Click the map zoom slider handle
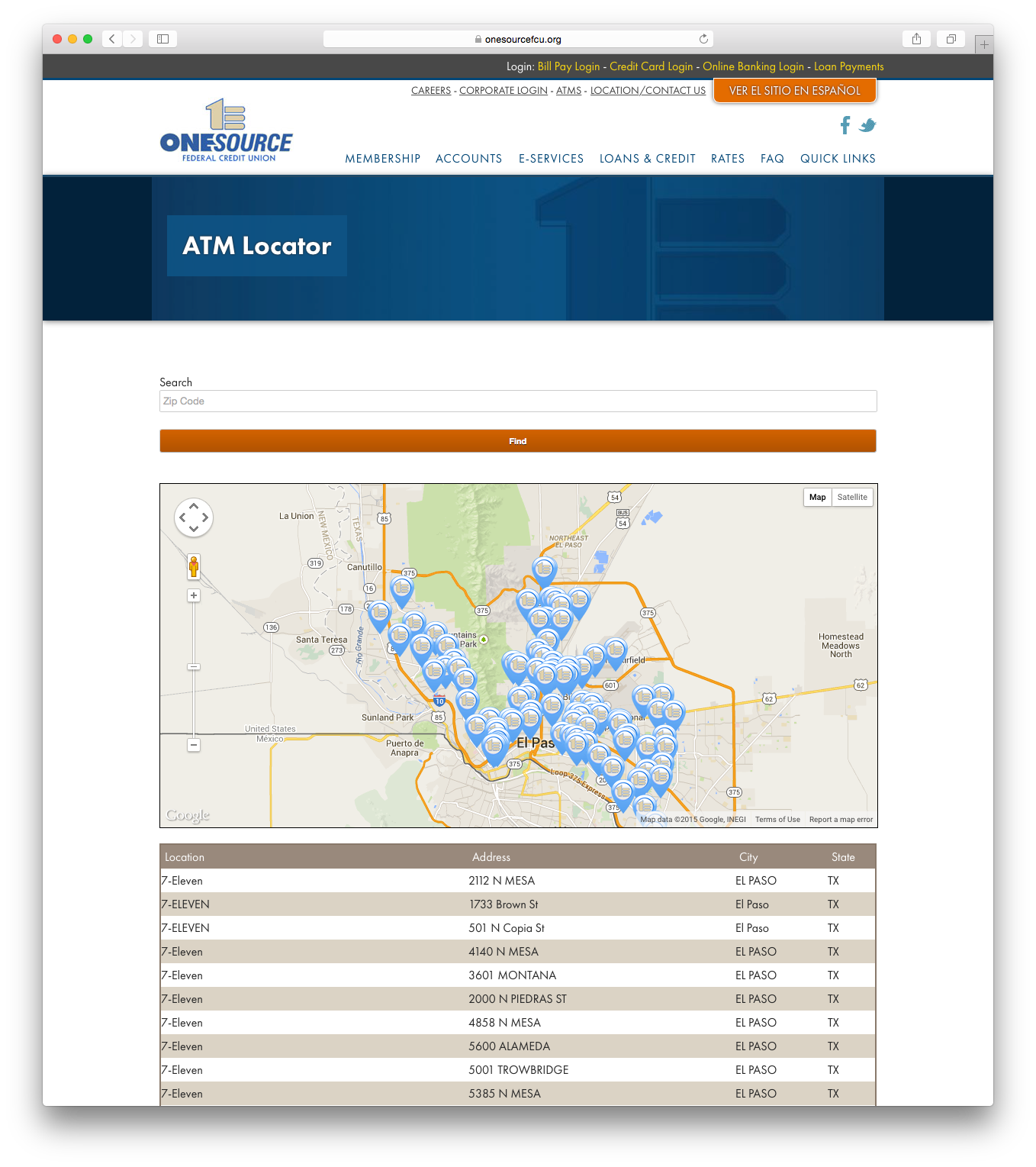 (194, 667)
